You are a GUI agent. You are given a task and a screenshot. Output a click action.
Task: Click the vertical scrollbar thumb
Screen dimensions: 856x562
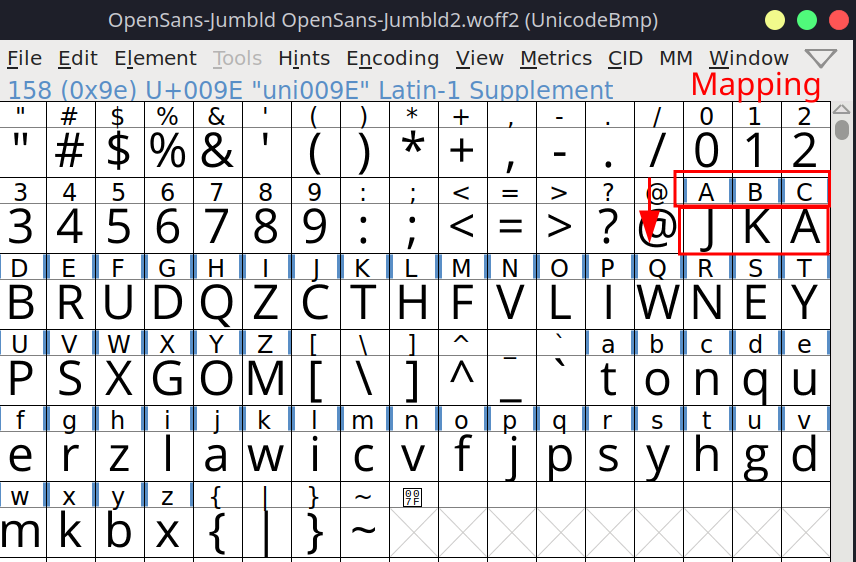(842, 129)
